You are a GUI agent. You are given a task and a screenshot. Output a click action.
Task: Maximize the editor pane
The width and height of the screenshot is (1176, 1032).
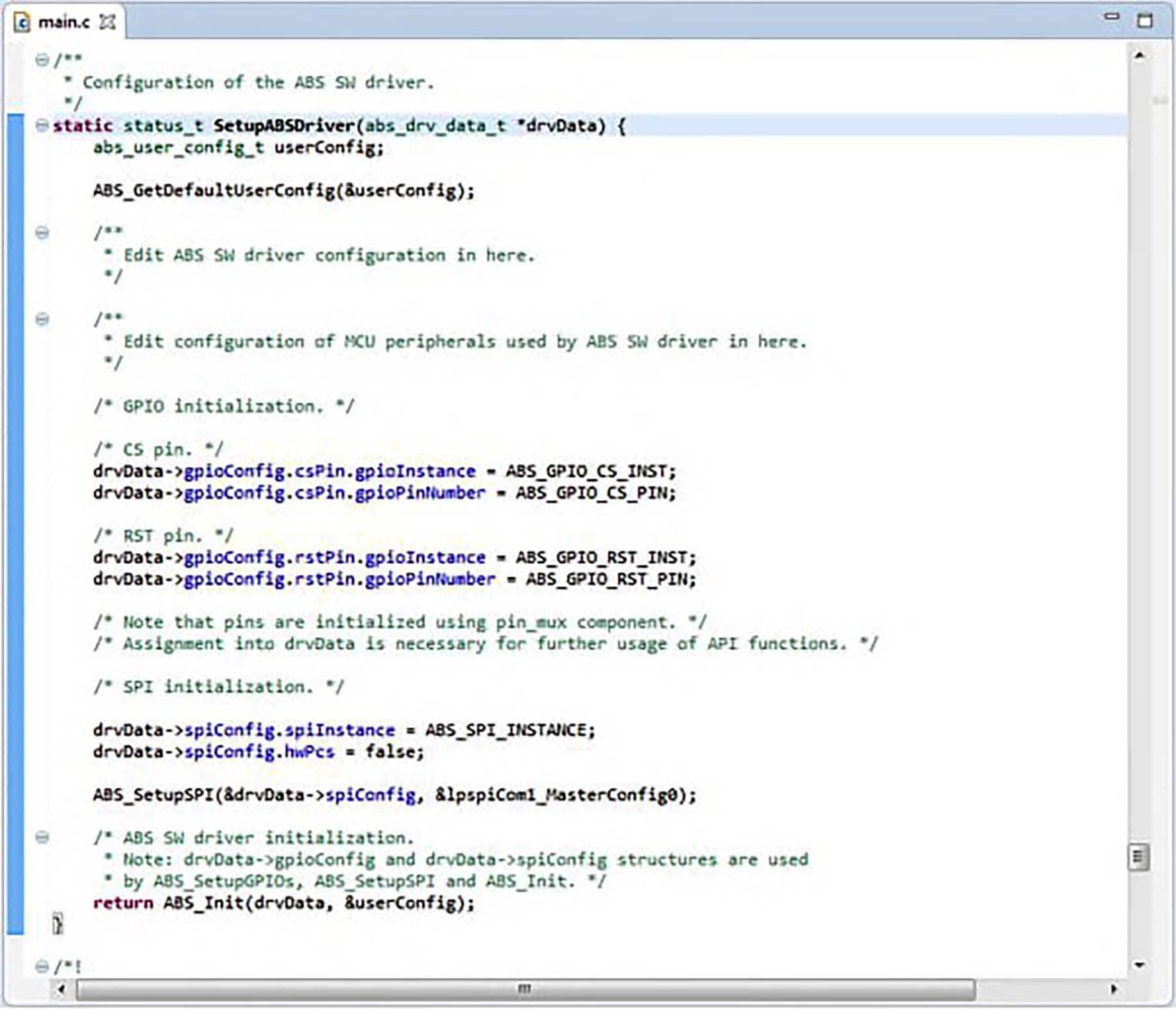[x=1145, y=21]
